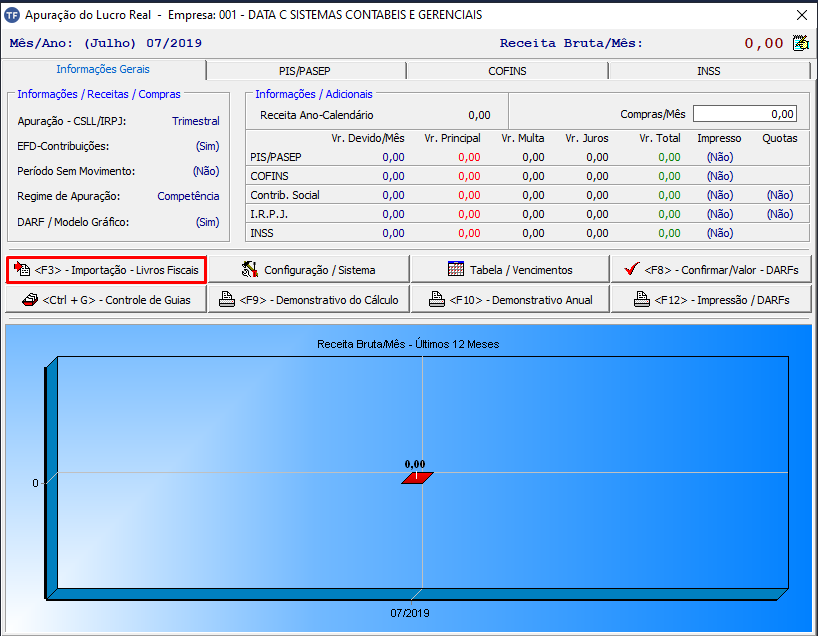818x636 pixels.
Task: Toggle Impresso (Não) for PIS/PASEP row
Action: click(720, 157)
